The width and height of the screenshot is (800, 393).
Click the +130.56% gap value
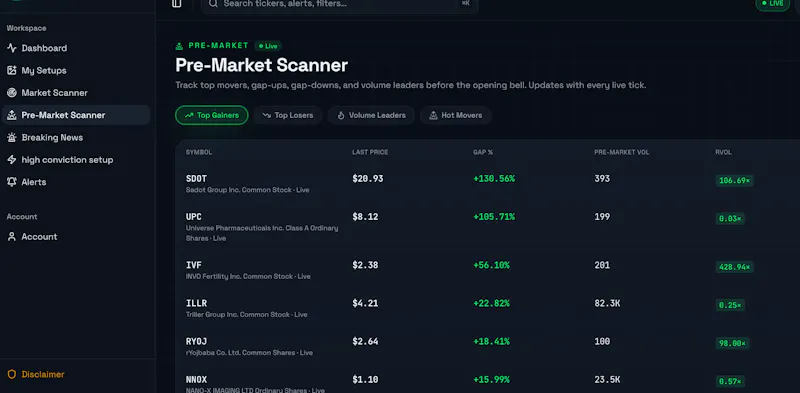[x=494, y=179]
